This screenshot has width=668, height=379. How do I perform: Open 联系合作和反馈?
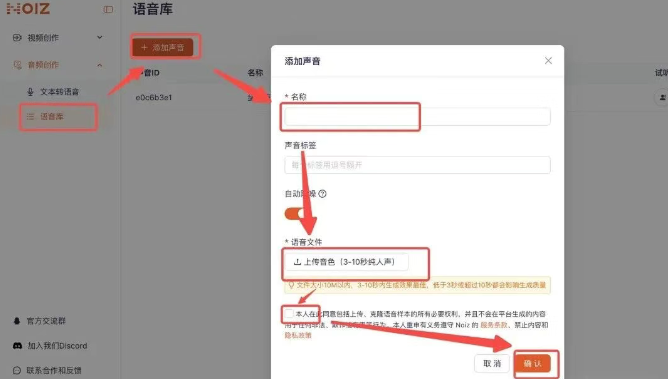click(x=54, y=370)
